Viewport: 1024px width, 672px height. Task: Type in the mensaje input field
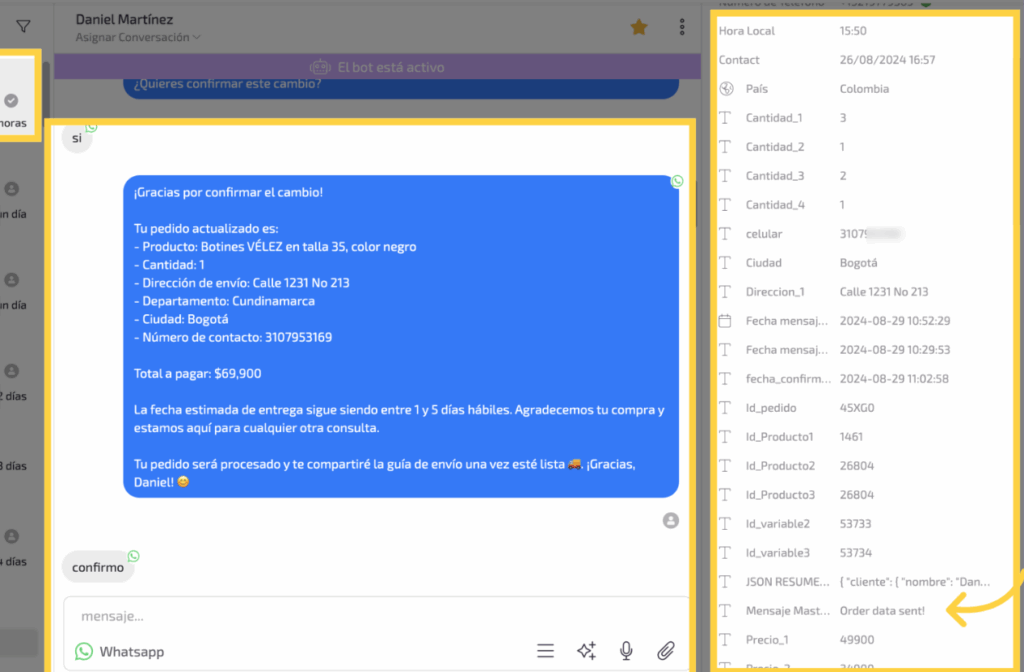[370, 616]
